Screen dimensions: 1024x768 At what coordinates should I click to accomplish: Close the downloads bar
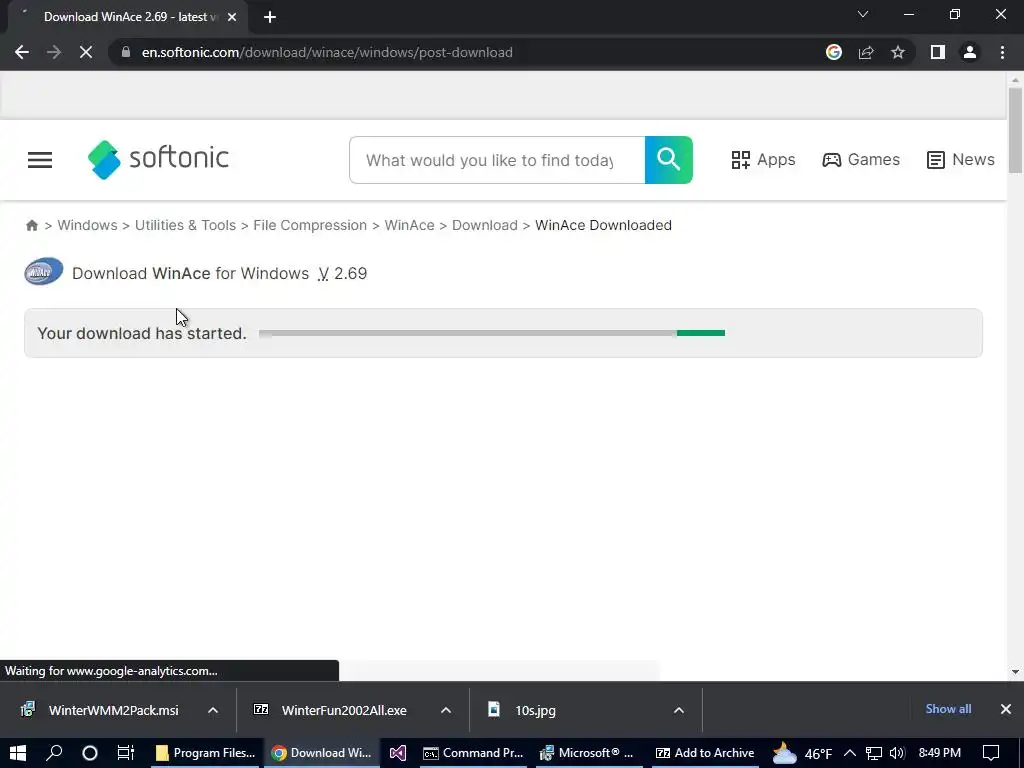point(1006,709)
